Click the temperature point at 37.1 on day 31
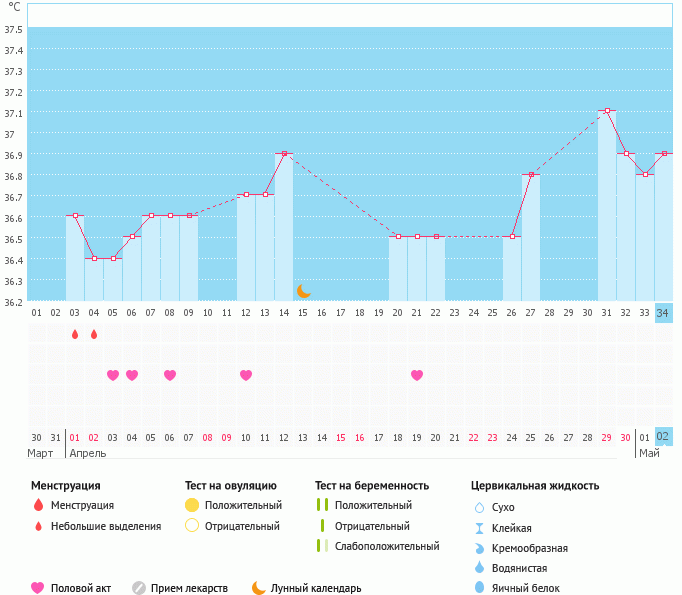 click(x=607, y=111)
